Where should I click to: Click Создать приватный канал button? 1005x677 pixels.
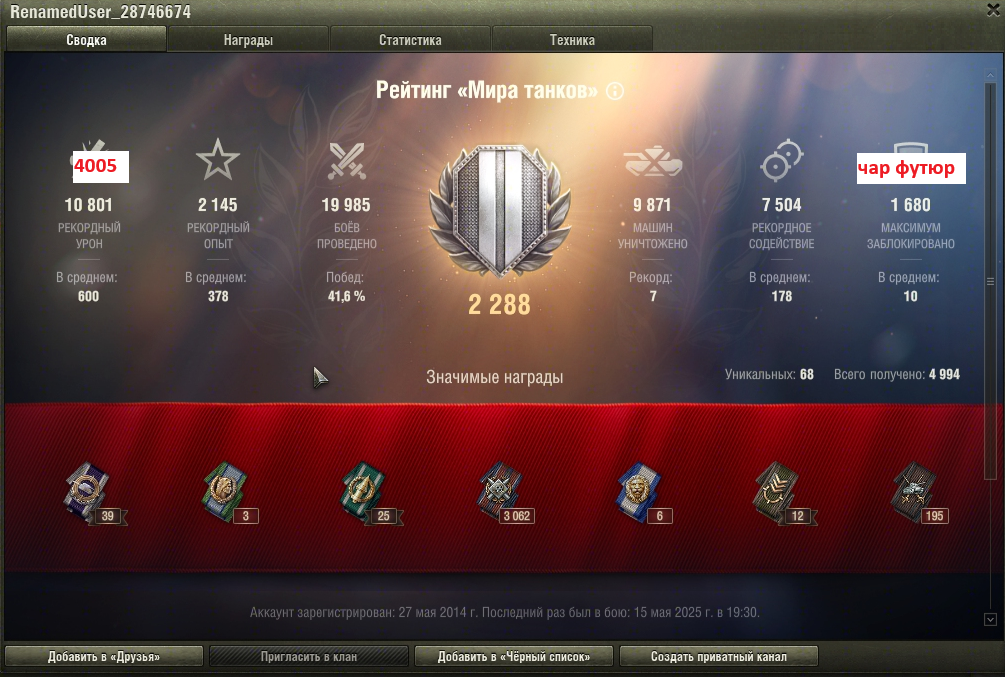[718, 656]
